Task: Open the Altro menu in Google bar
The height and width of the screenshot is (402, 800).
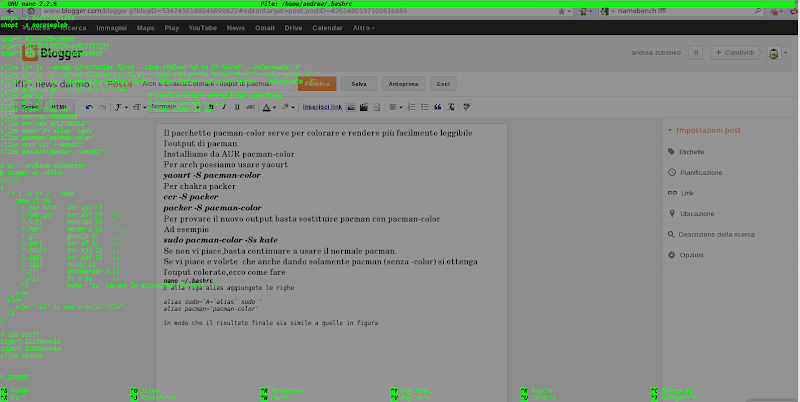Action: pos(363,28)
